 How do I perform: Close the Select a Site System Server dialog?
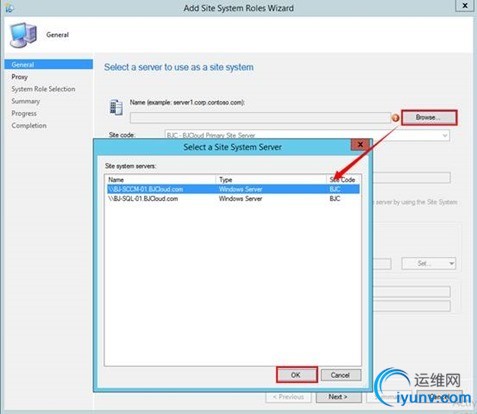tap(360, 145)
